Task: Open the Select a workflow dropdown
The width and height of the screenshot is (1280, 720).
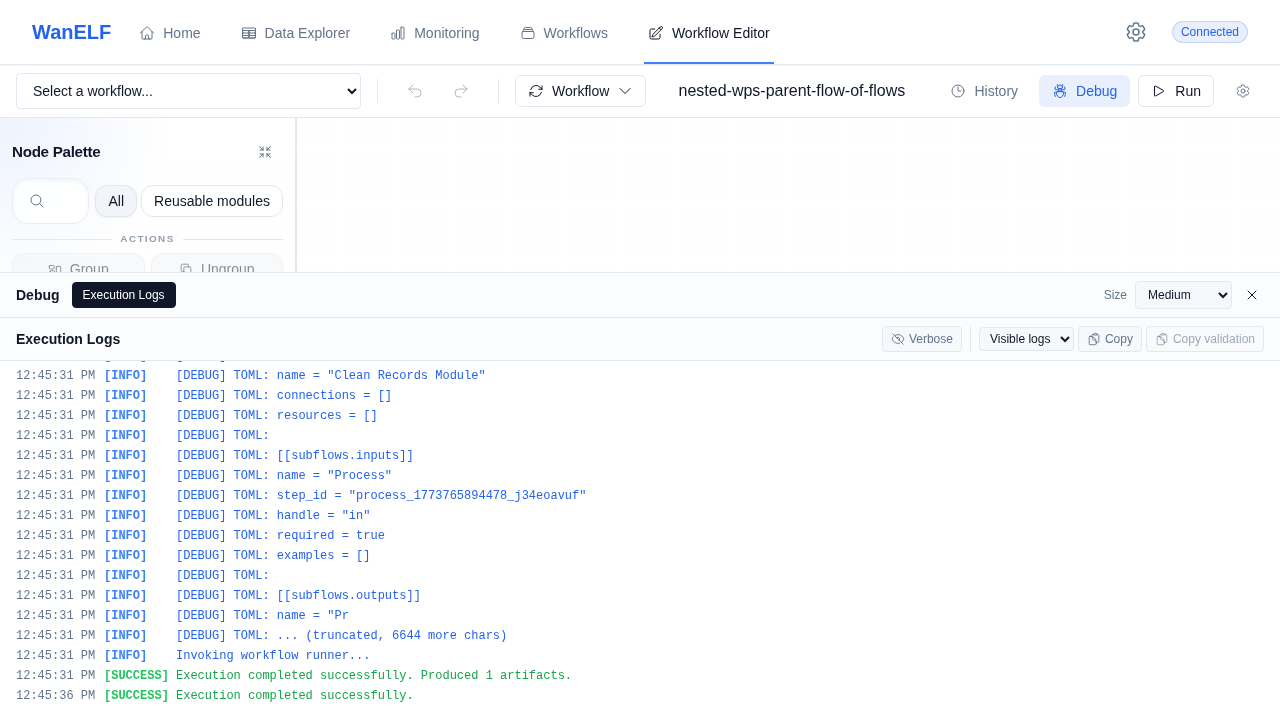Action: click(188, 91)
